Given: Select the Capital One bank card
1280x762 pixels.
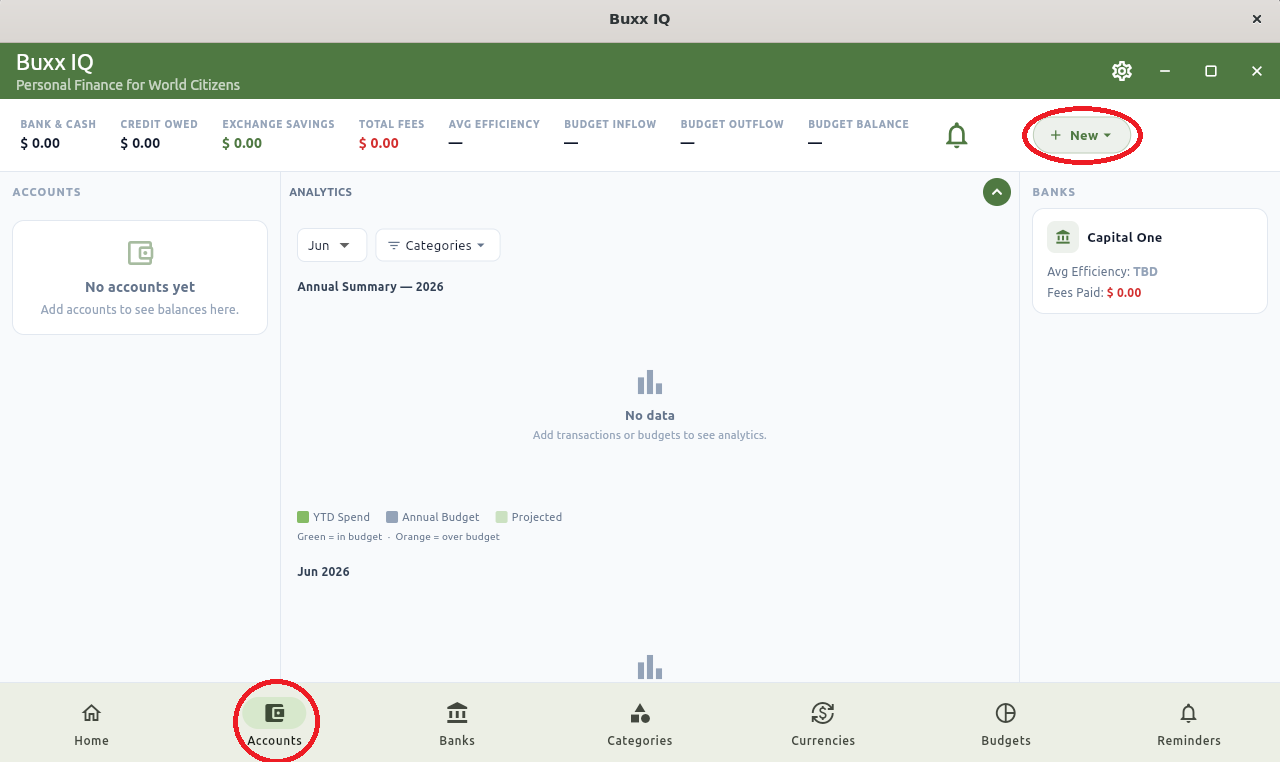Looking at the screenshot, I should [x=1150, y=261].
